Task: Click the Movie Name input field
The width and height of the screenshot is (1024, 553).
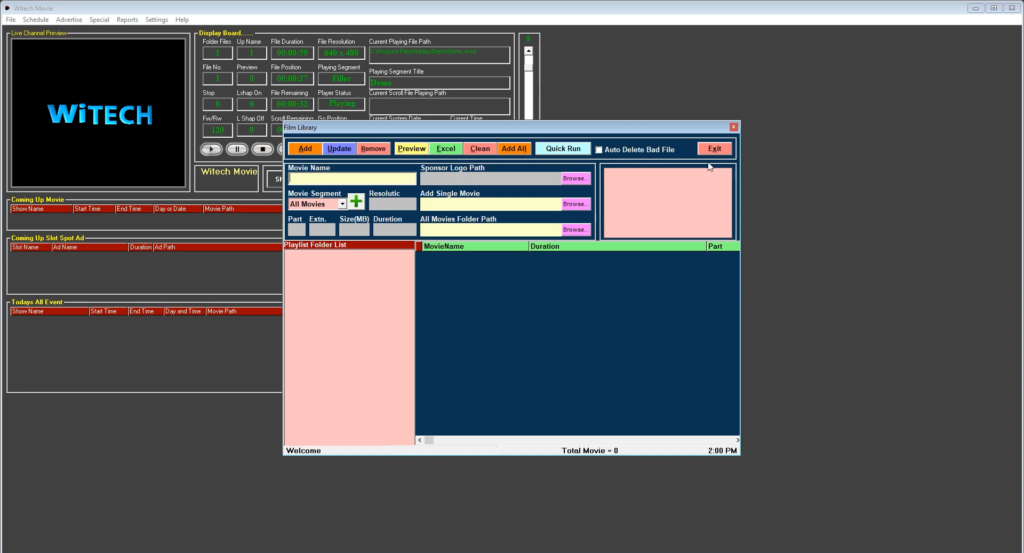Action: tap(352, 179)
